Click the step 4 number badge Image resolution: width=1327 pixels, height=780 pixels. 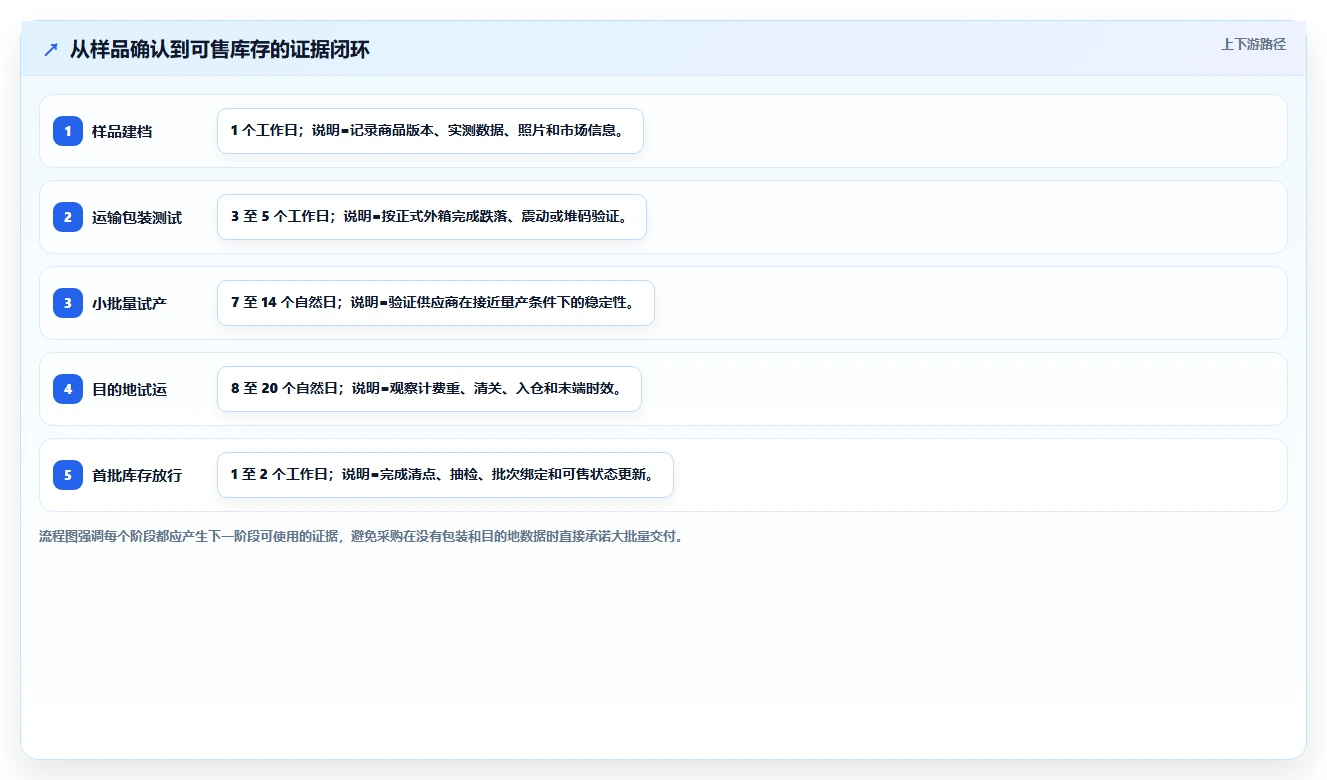[x=68, y=389]
